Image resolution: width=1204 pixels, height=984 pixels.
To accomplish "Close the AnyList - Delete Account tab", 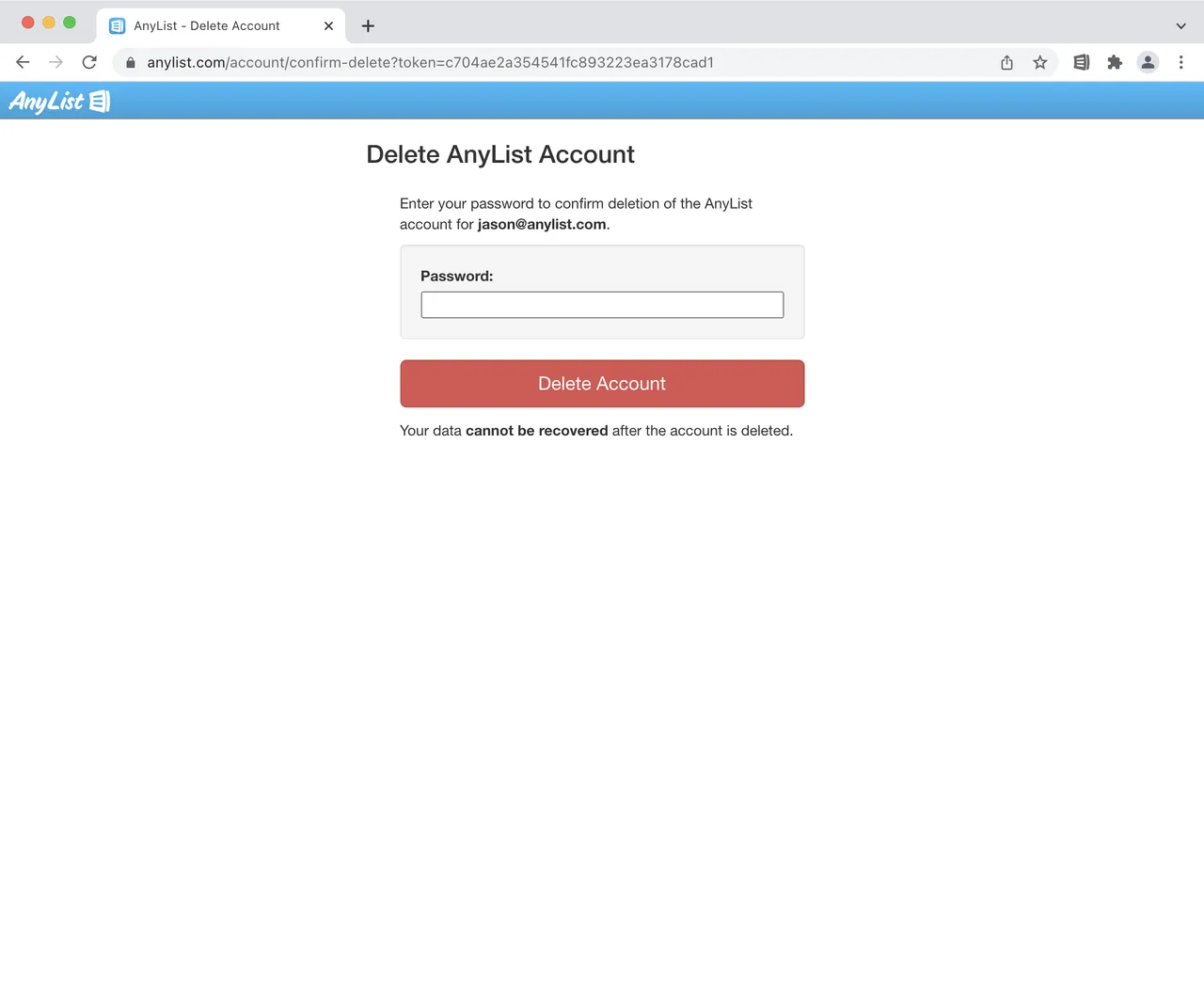I will [328, 25].
